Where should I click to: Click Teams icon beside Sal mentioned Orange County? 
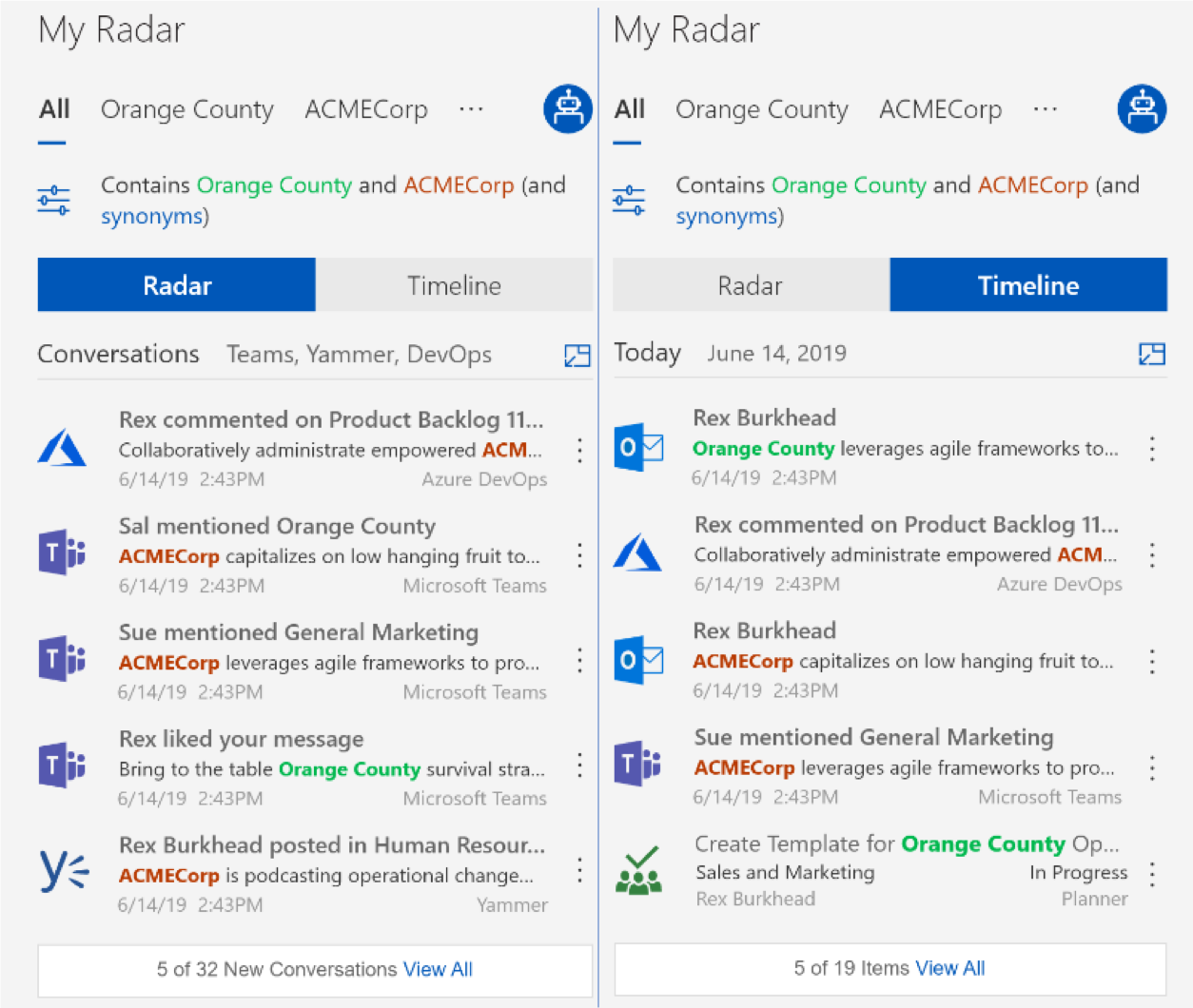(62, 552)
